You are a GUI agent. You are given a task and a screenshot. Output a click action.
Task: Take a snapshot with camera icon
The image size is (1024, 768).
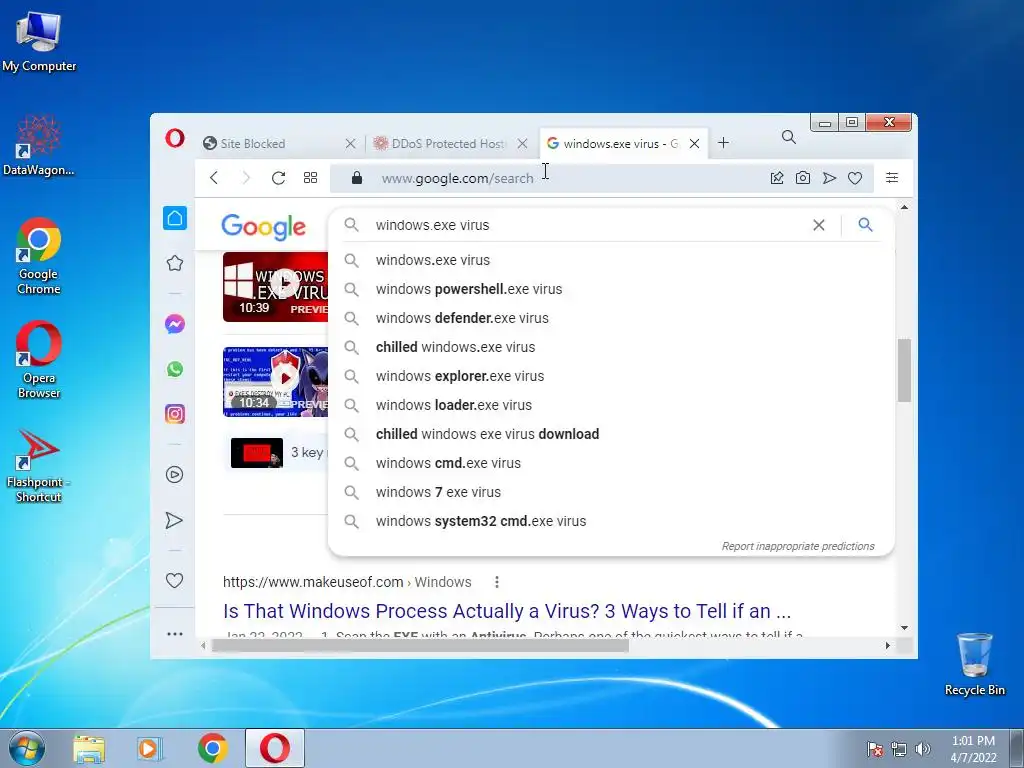(803, 178)
